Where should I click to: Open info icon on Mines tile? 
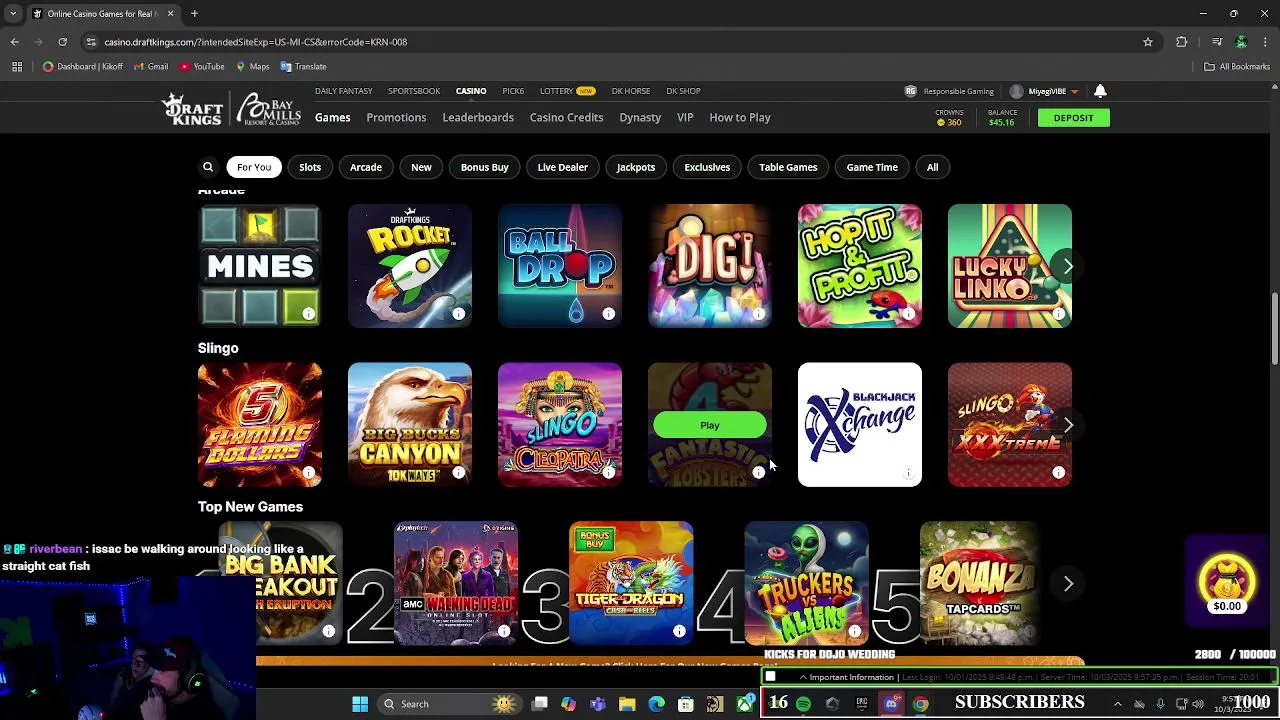click(x=309, y=314)
